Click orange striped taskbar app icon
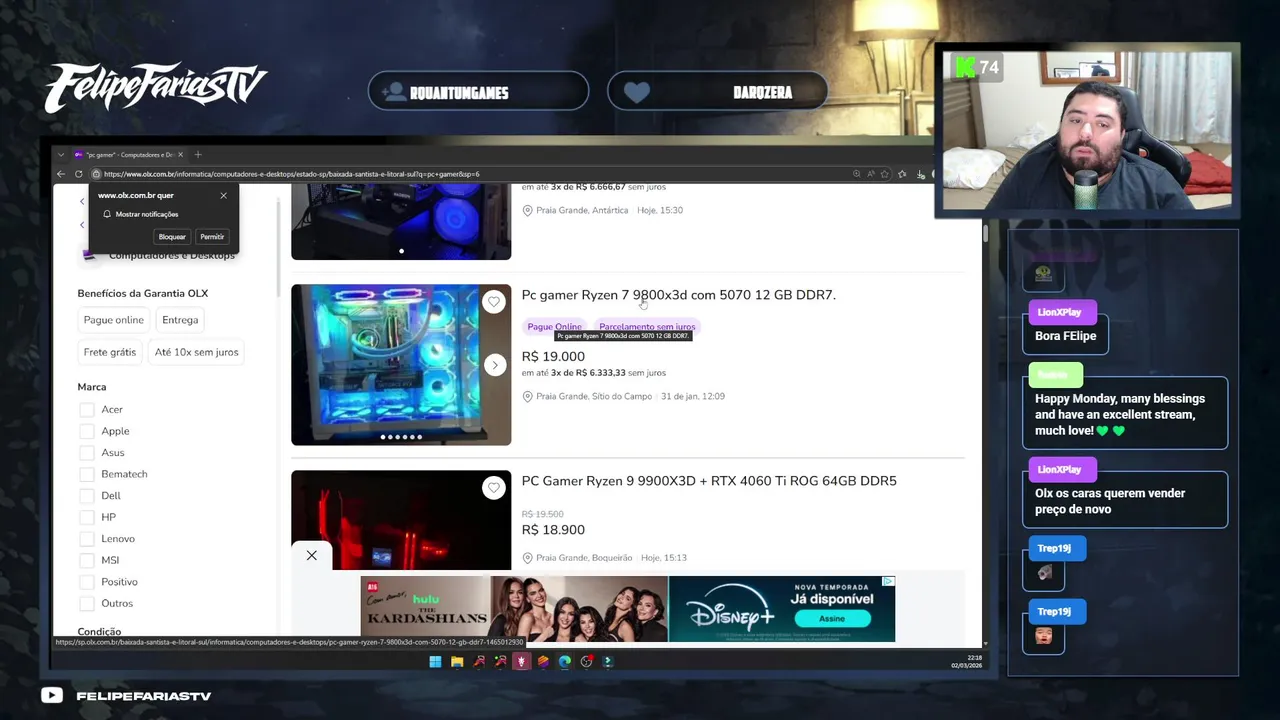1280x720 pixels. (543, 661)
